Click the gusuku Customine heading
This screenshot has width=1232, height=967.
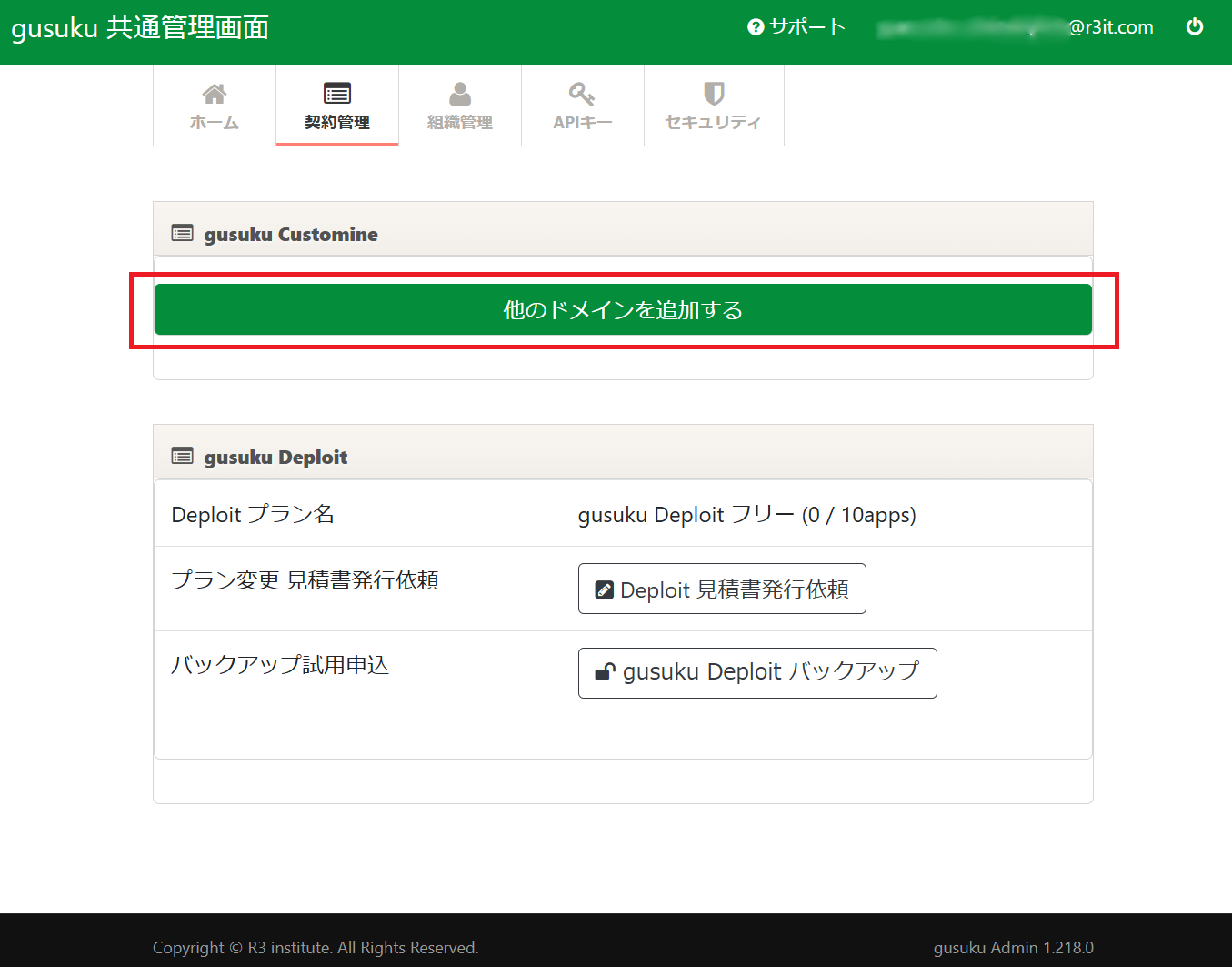tap(291, 234)
